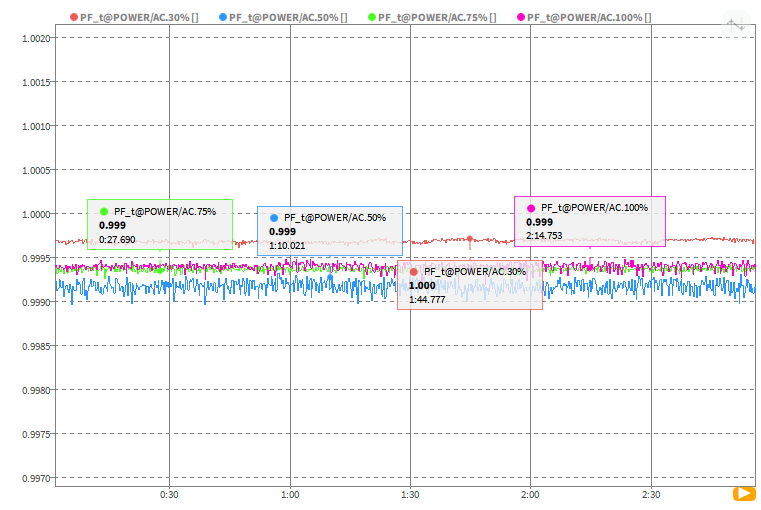Click the red data marker on the AC.30% line
The width and height of the screenshot is (761, 510).
click(470, 239)
